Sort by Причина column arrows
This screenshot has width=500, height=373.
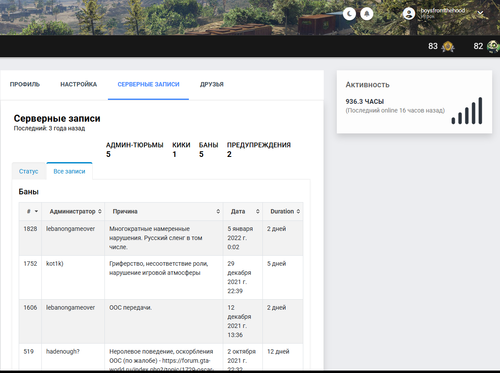pos(218,211)
